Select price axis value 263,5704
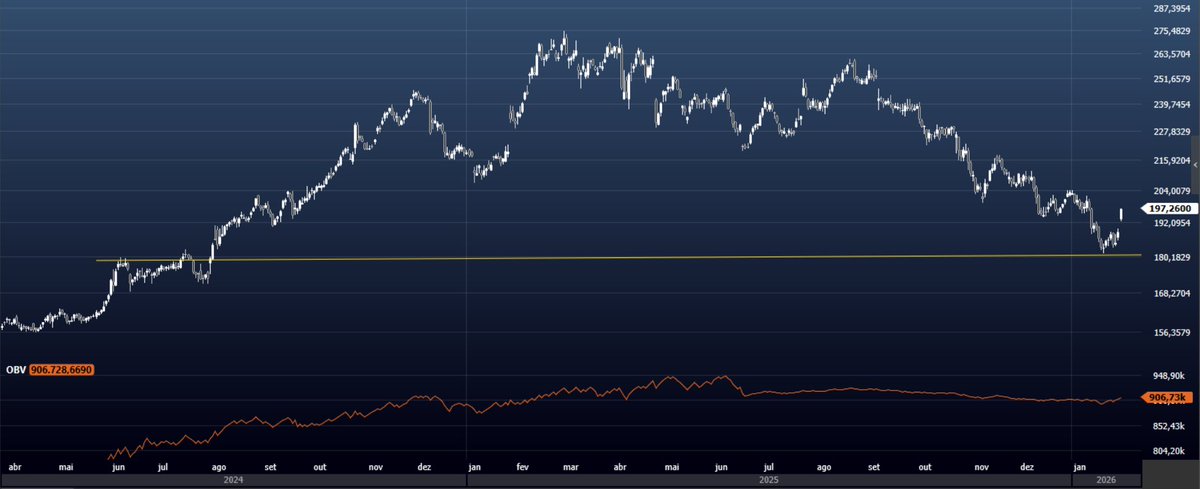This screenshot has height=489, width=1200. pos(1173,55)
